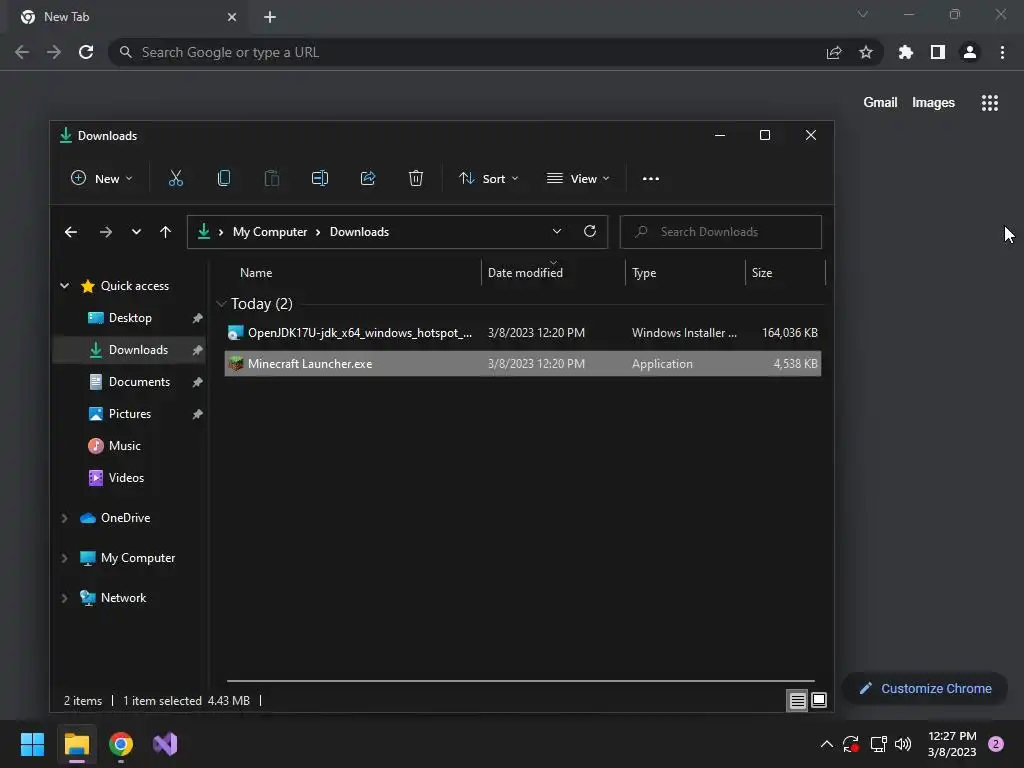1024x768 pixels.
Task: Open recent locations dropdown arrow
Action: [x=136, y=232]
